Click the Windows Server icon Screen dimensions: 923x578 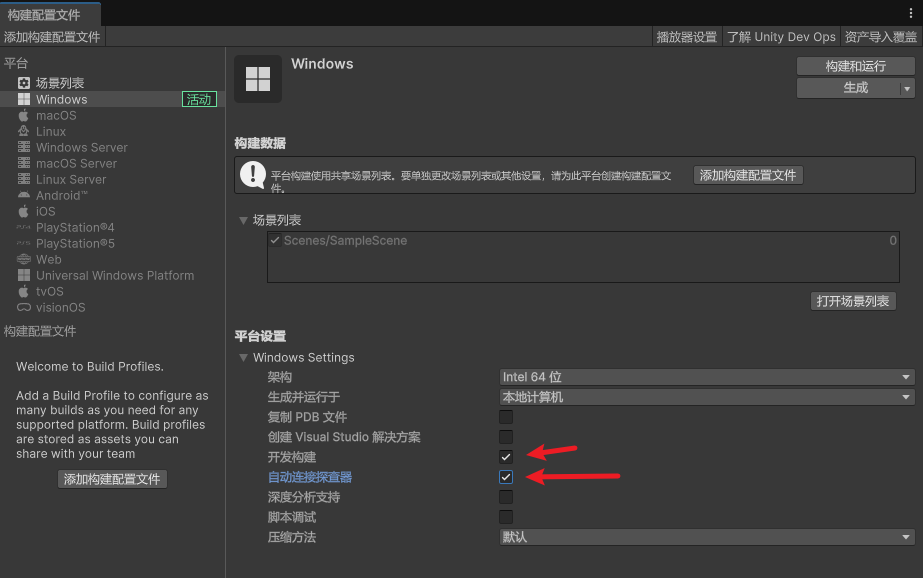click(24, 147)
